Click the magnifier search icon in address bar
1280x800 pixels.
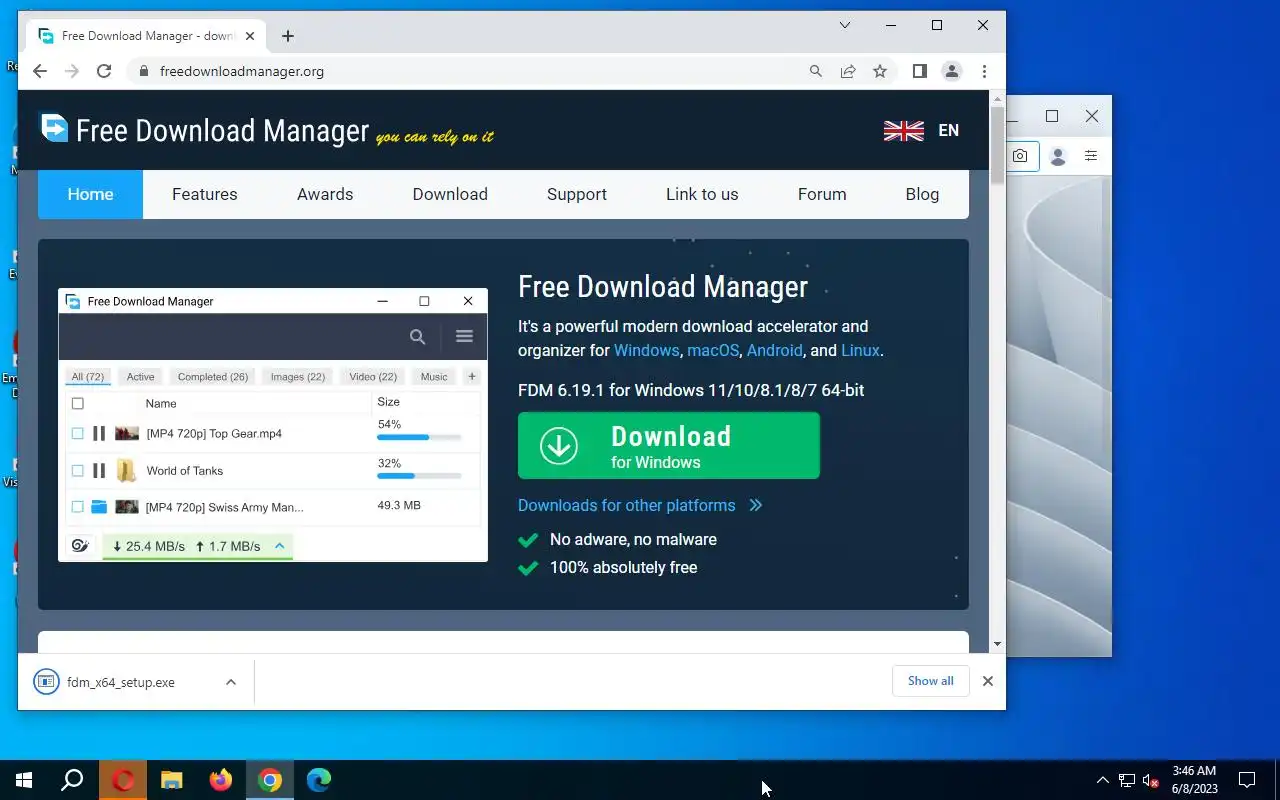pos(816,71)
